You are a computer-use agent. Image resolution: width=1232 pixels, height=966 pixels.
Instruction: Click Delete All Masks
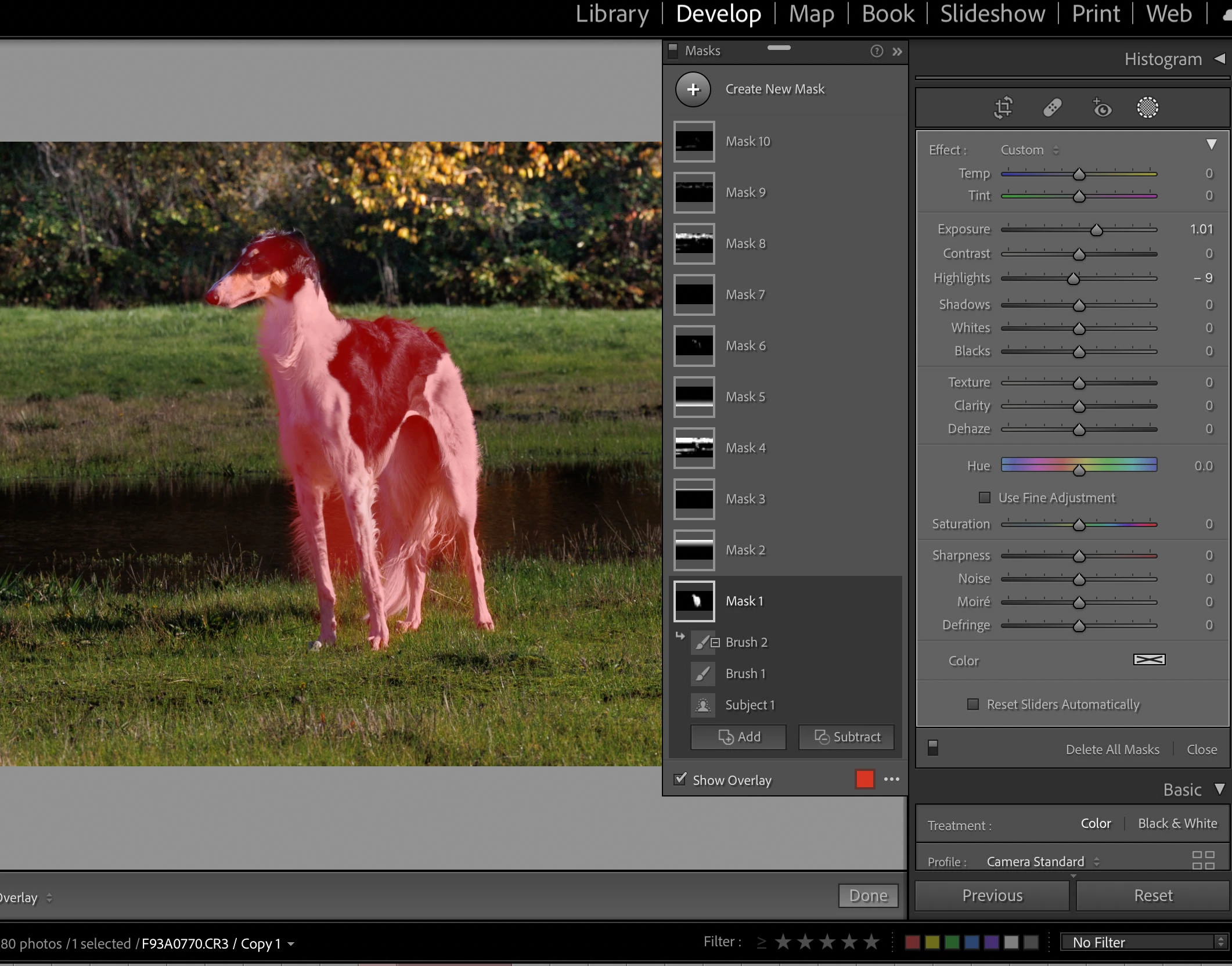click(1112, 749)
